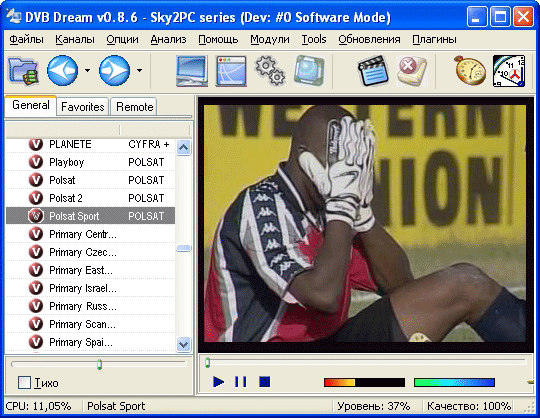Click the CYFRA + provider cell
The image size is (540, 418).
coord(149,144)
